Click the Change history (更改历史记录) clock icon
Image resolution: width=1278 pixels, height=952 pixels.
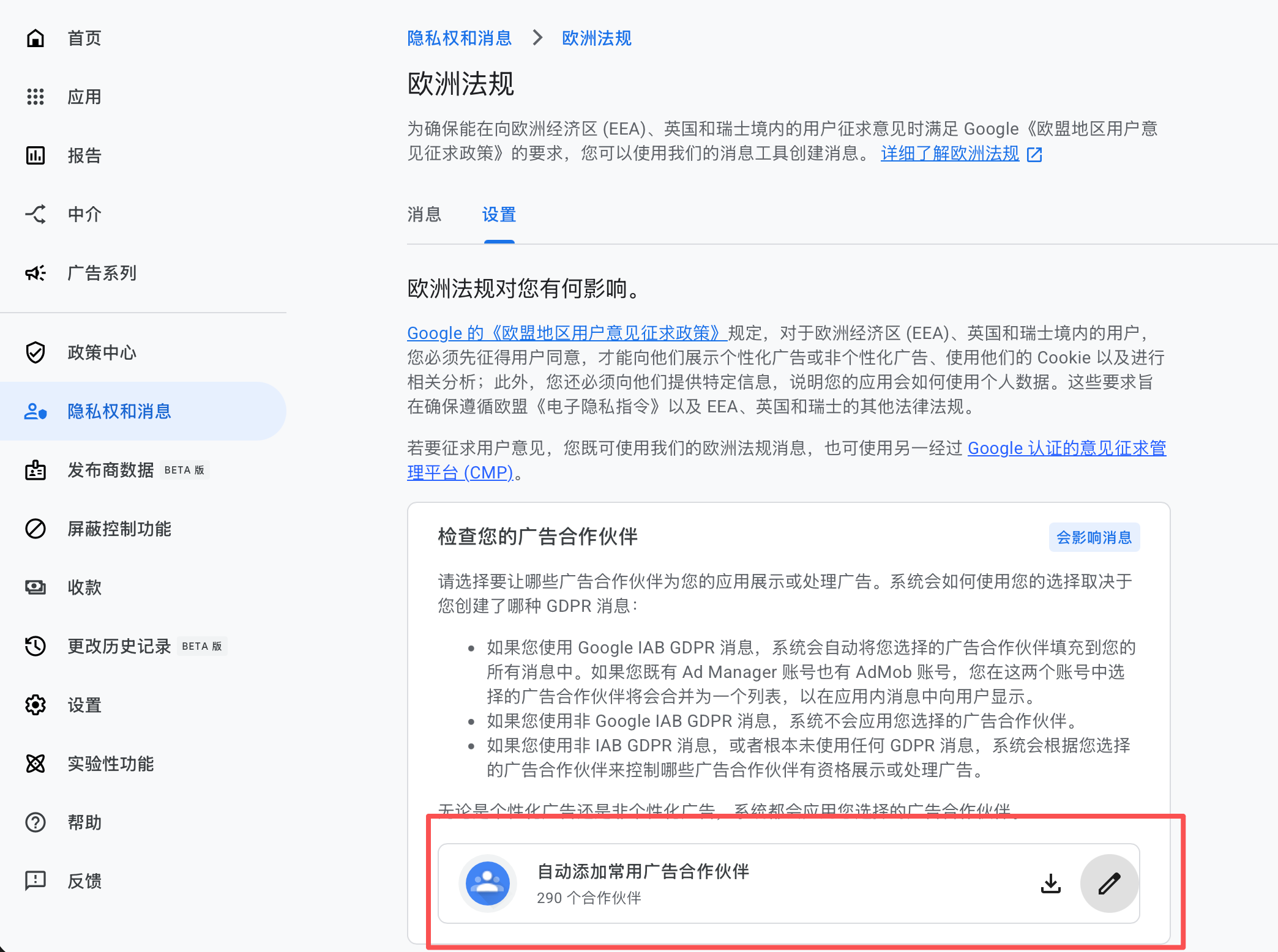(35, 646)
